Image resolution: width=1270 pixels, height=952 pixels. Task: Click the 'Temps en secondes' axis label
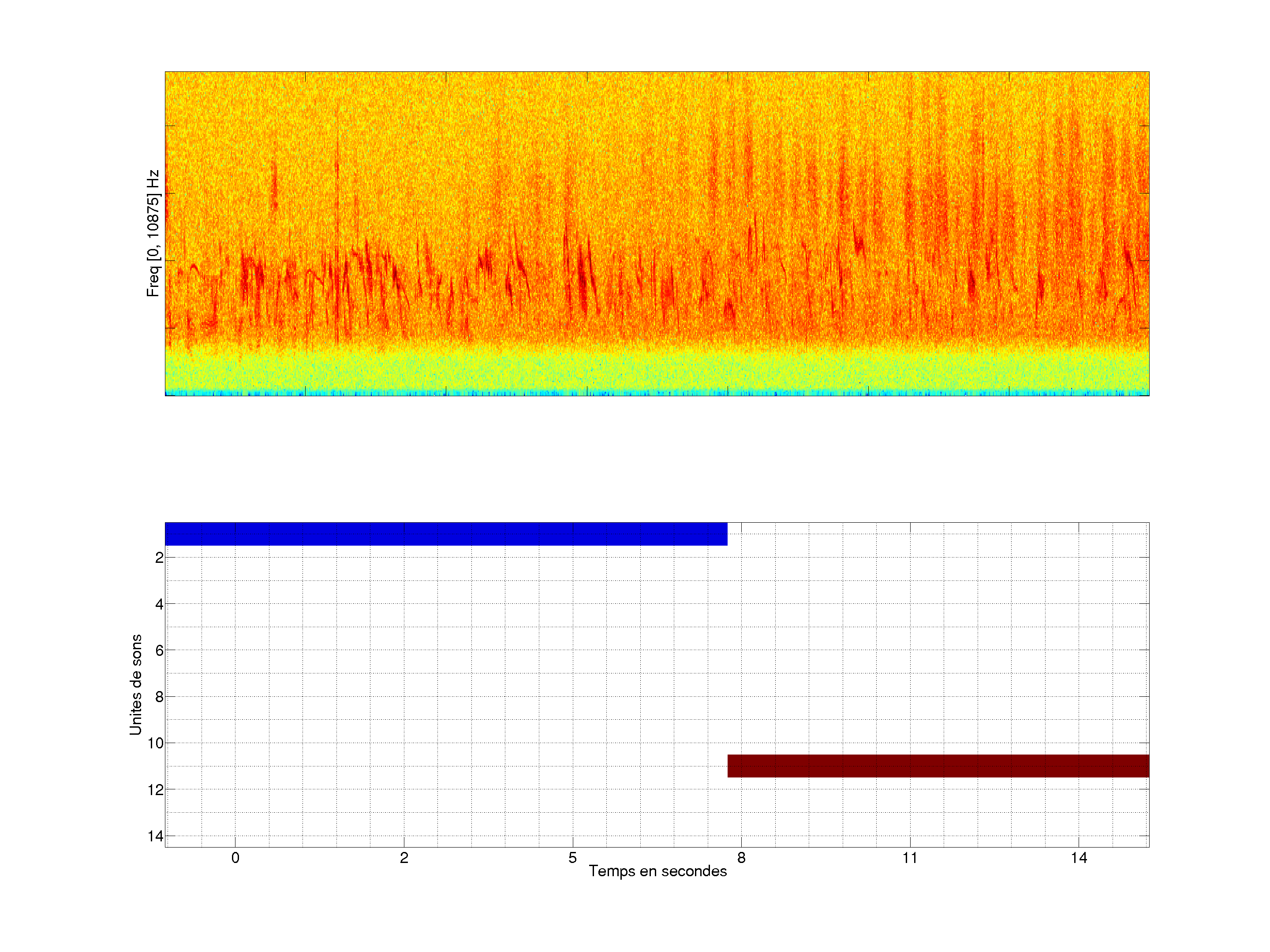[657, 871]
